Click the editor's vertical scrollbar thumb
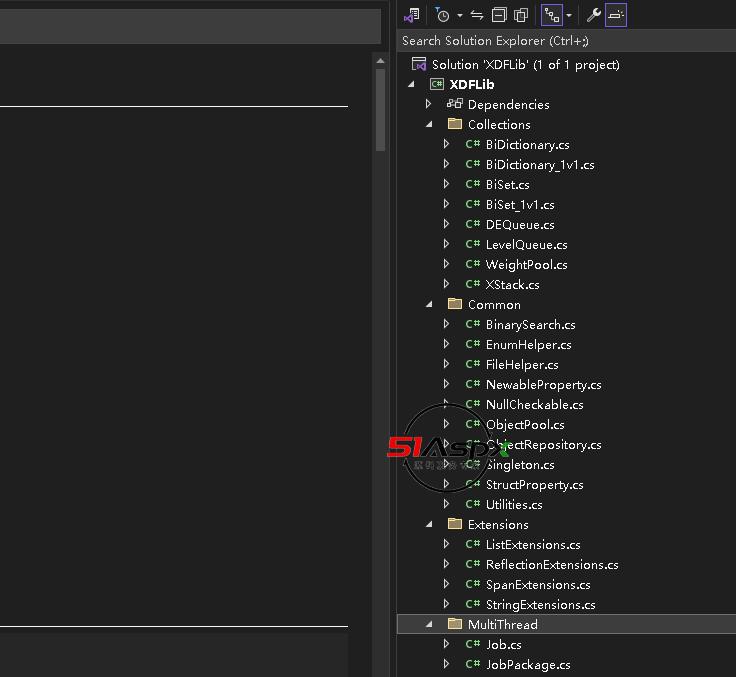 (380, 100)
